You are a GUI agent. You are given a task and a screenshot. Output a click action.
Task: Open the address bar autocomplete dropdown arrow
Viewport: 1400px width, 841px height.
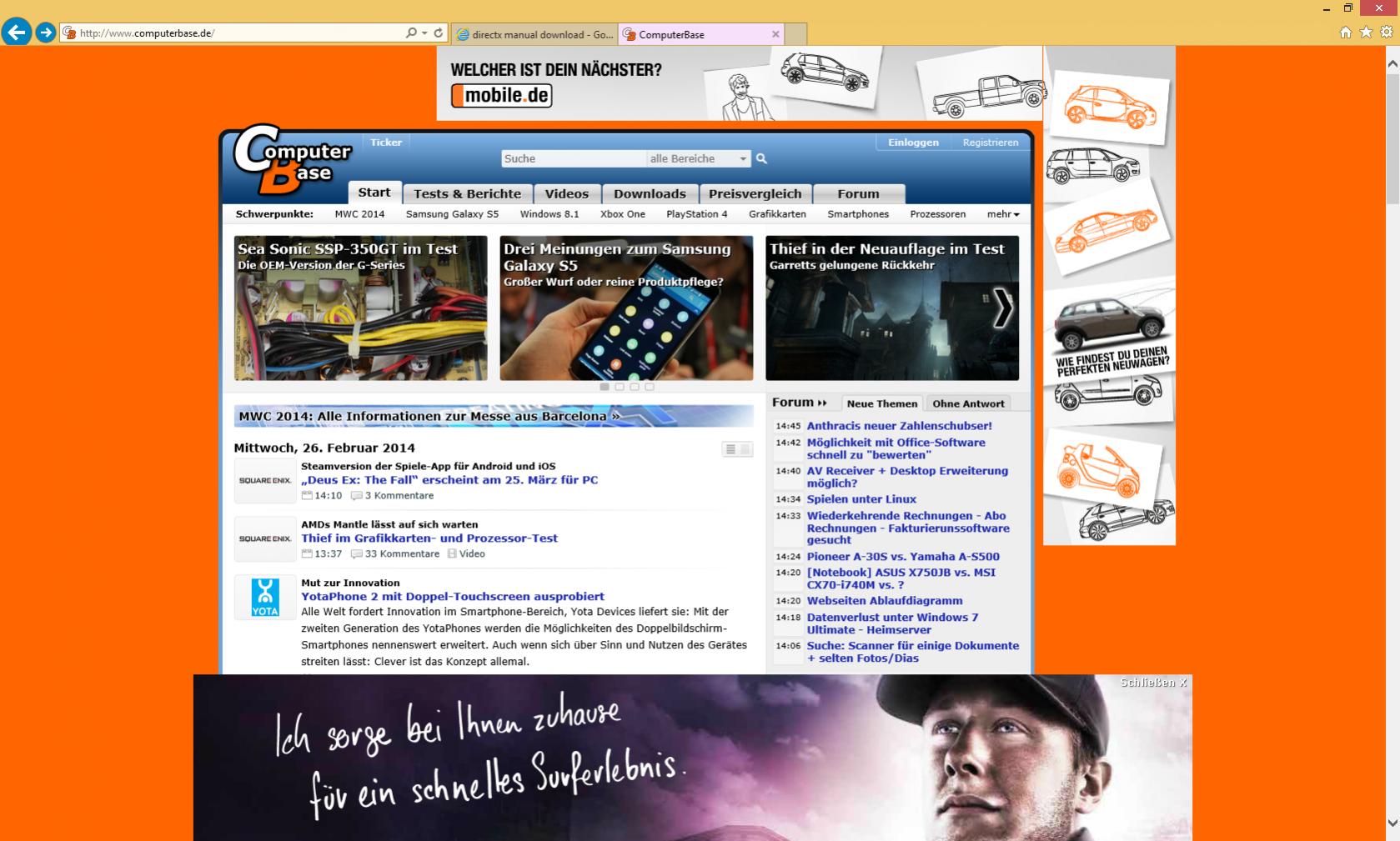(x=424, y=33)
